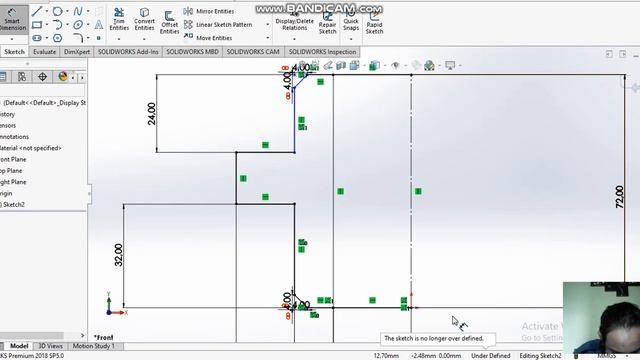Viewport: 640px width, 360px height.
Task: Click Move Entities command
Action: pos(208,38)
